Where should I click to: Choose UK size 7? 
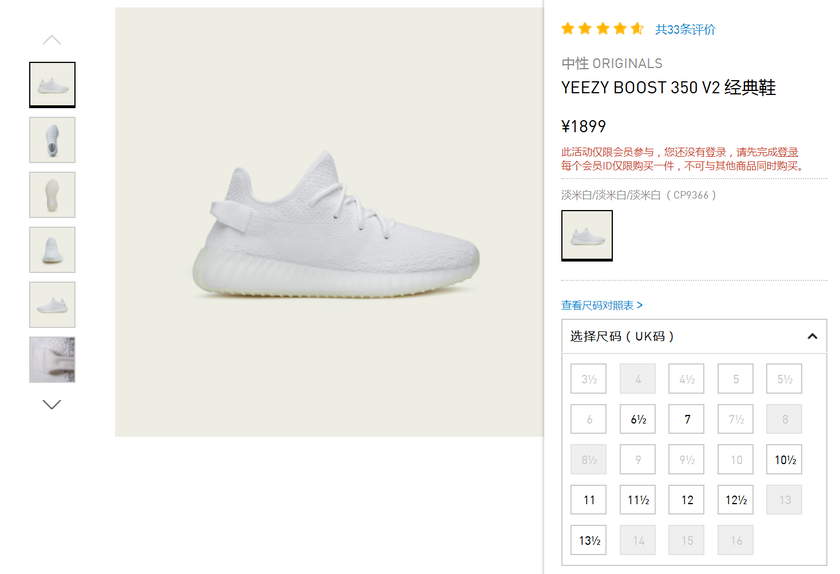[687, 420]
